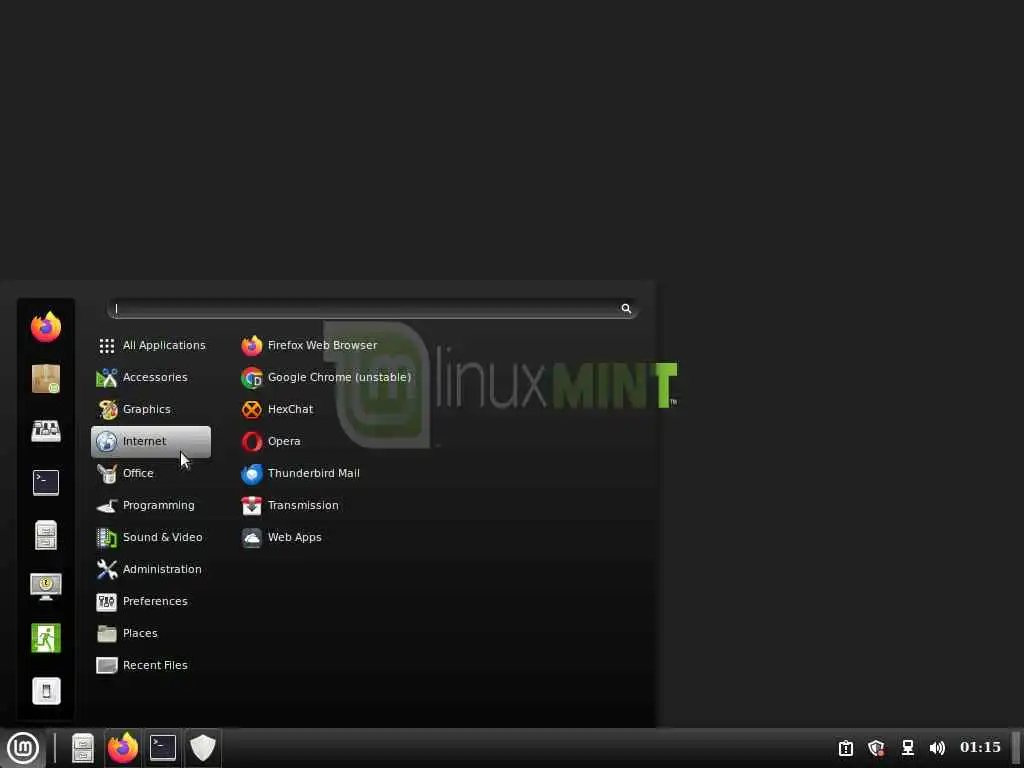Open Transmission by its label

303,505
